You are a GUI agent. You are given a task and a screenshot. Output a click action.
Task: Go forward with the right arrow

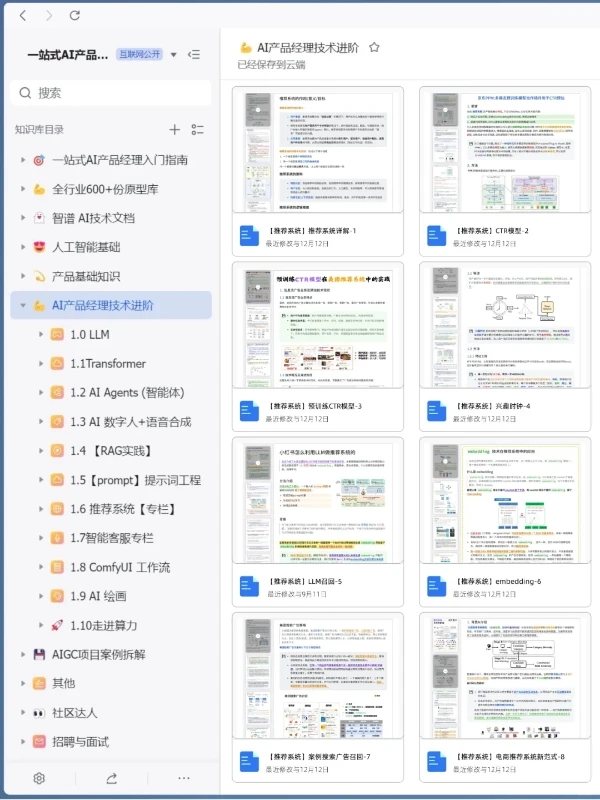(49, 15)
